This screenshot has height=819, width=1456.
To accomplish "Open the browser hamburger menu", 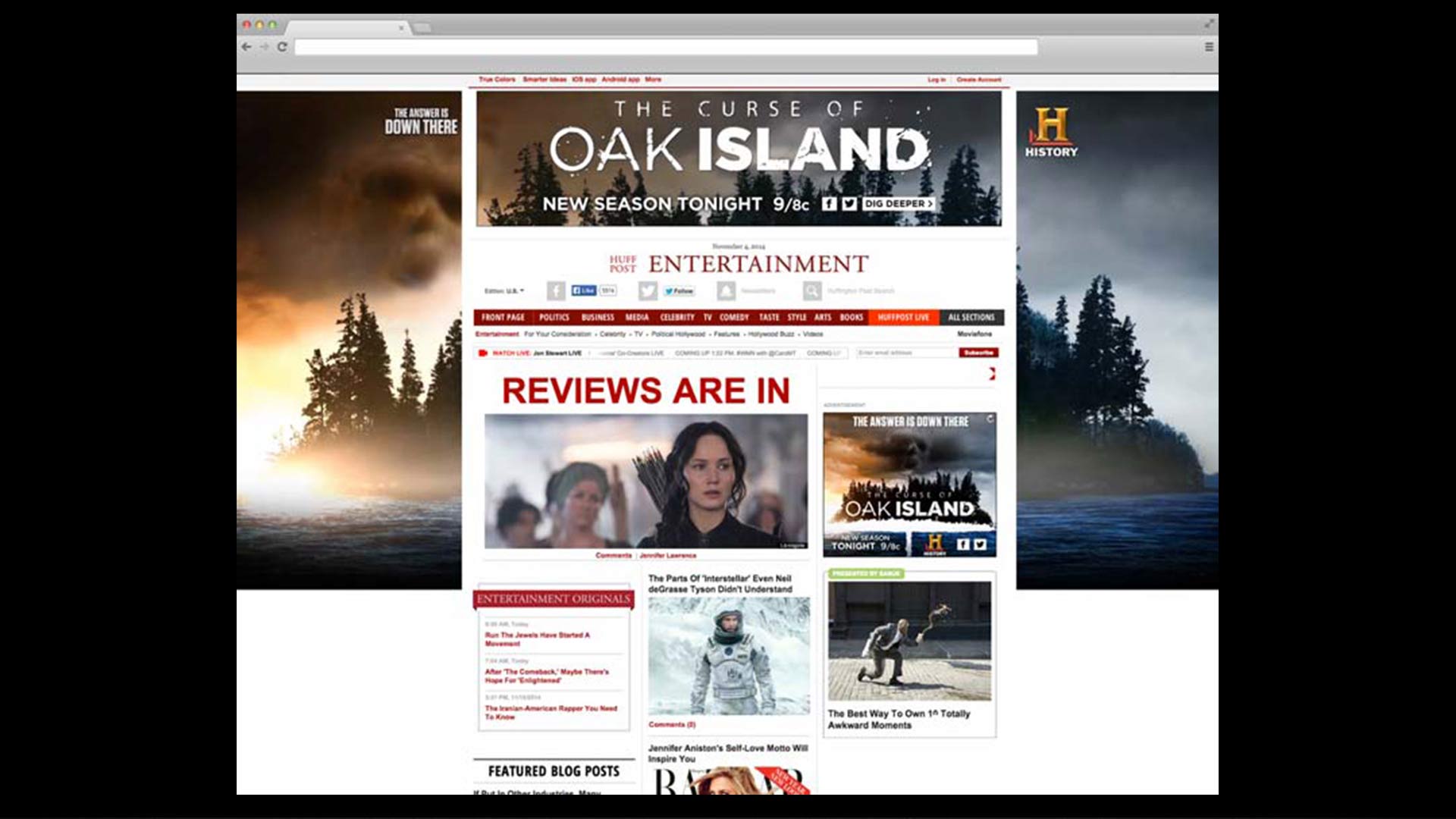I will pyautogui.click(x=1209, y=47).
